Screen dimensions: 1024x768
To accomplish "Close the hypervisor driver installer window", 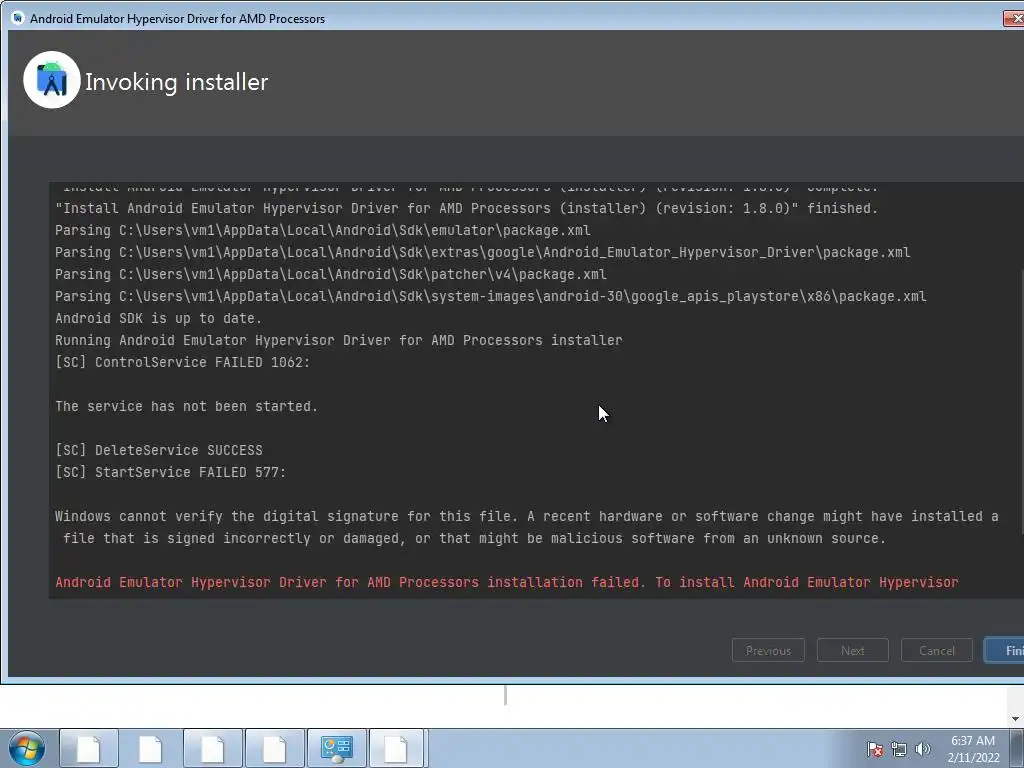I will coord(1014,18).
